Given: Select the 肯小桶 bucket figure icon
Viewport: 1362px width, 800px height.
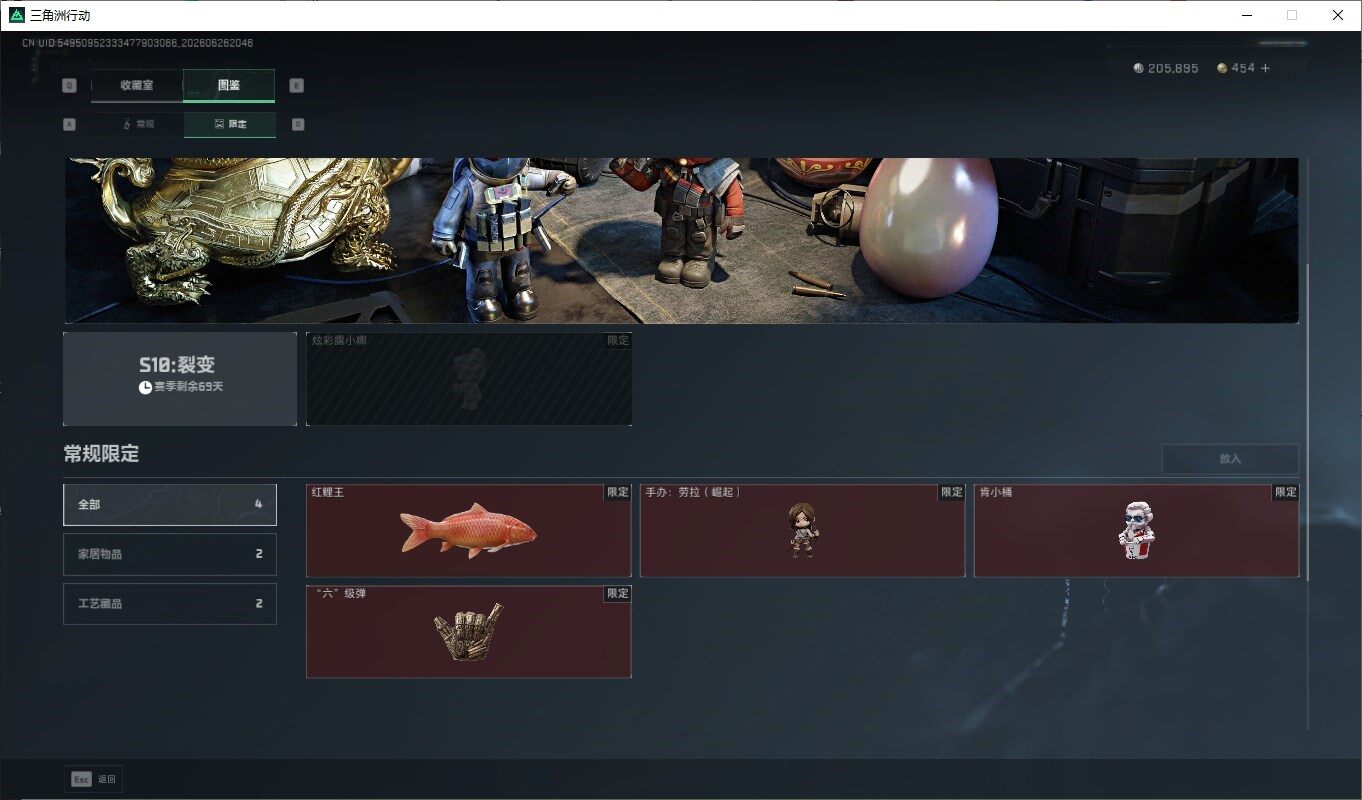Looking at the screenshot, I should [1136, 531].
